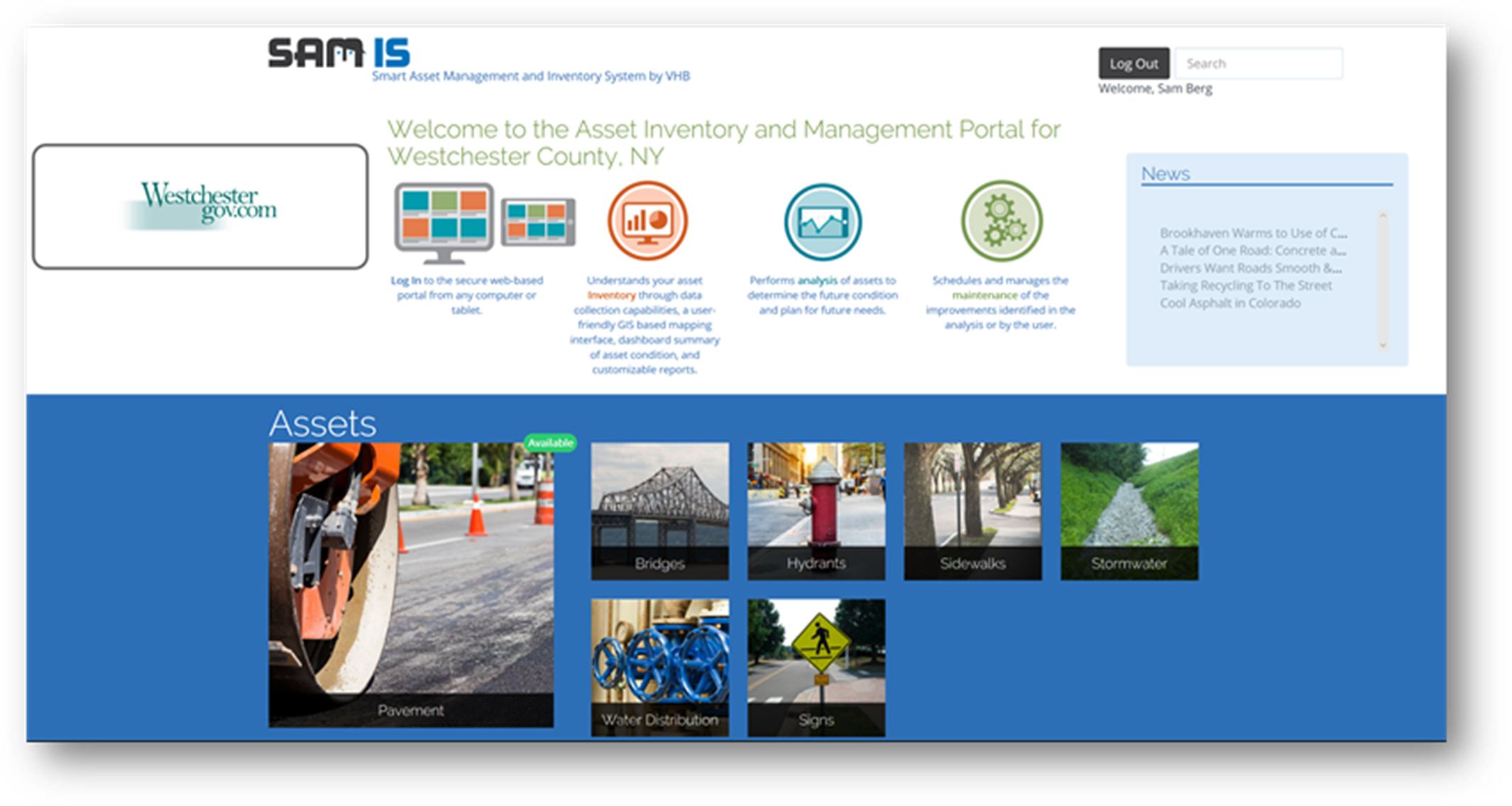
Task: Open the Hydrants asset tile
Action: pos(816,511)
